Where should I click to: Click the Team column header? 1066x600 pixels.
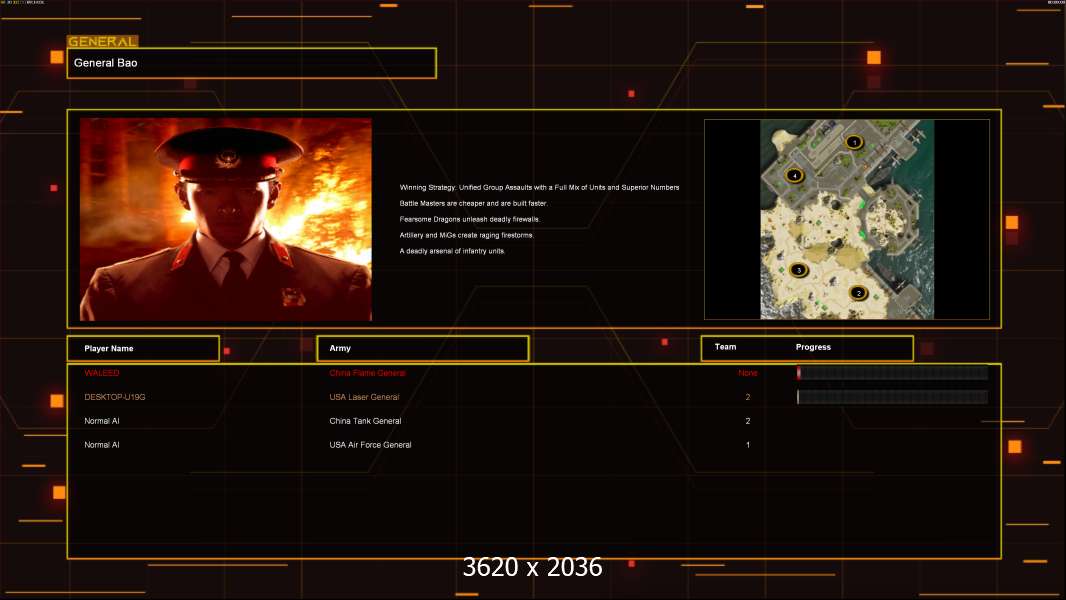725,347
